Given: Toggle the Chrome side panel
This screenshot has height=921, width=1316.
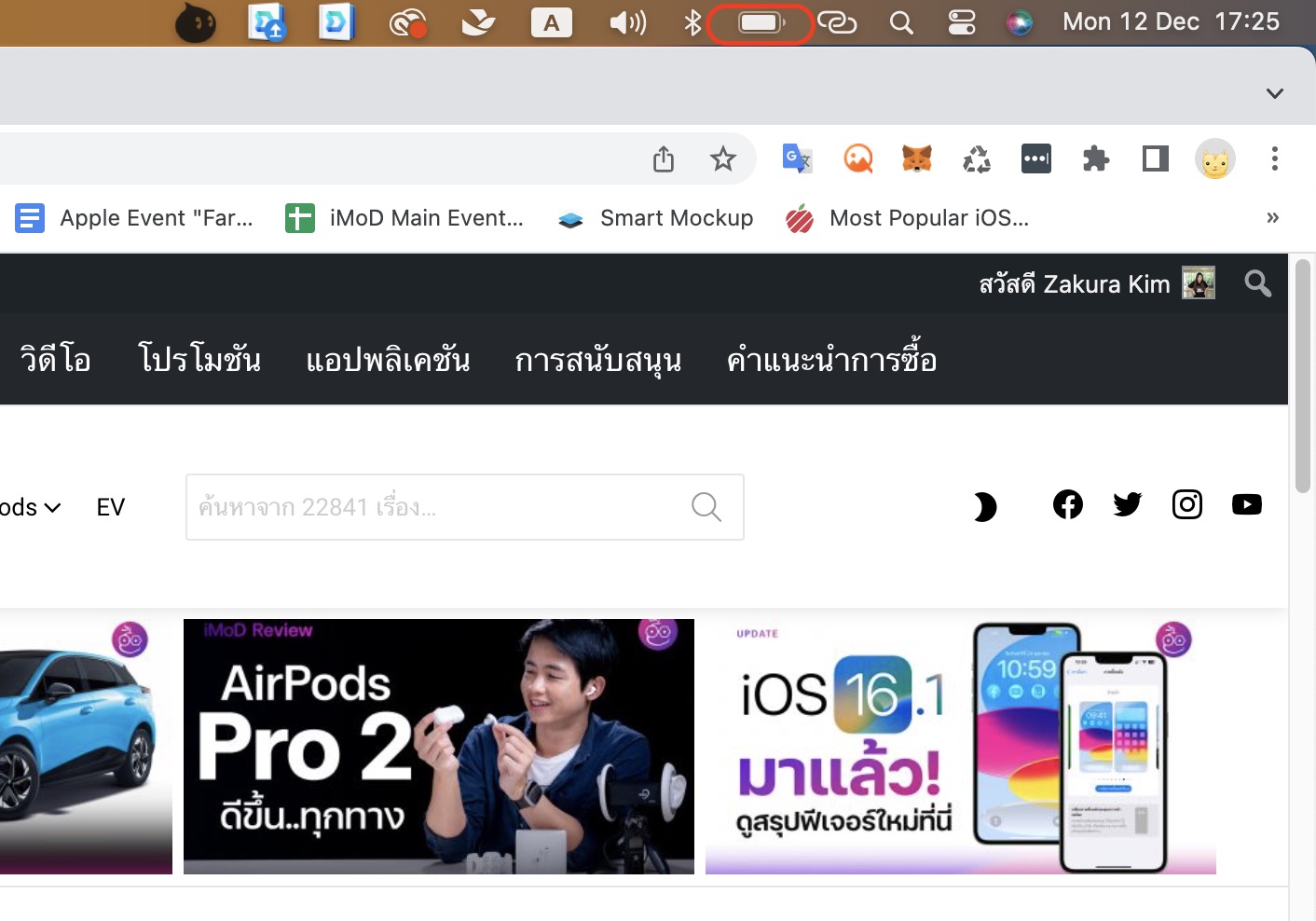Looking at the screenshot, I should (1156, 159).
